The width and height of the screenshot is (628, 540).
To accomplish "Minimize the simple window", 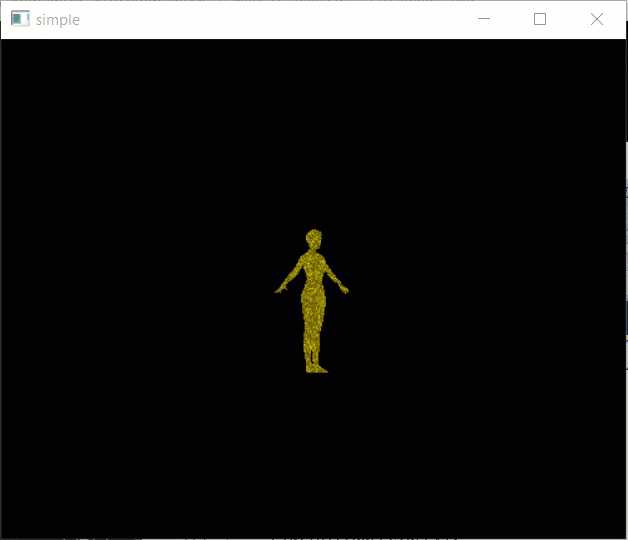I will tap(484, 19).
